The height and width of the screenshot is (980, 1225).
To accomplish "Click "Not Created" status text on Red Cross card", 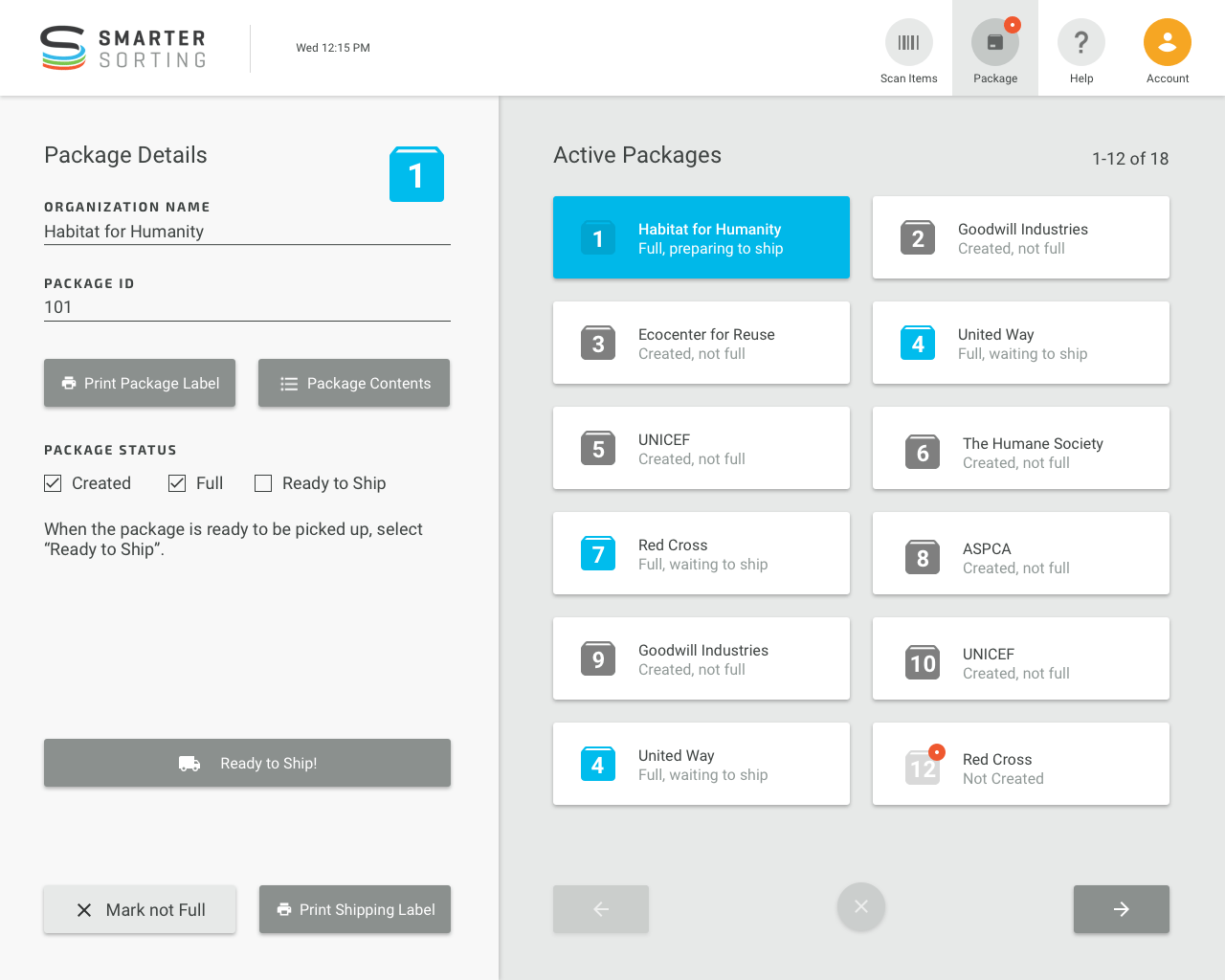I will pyautogui.click(x=1003, y=779).
